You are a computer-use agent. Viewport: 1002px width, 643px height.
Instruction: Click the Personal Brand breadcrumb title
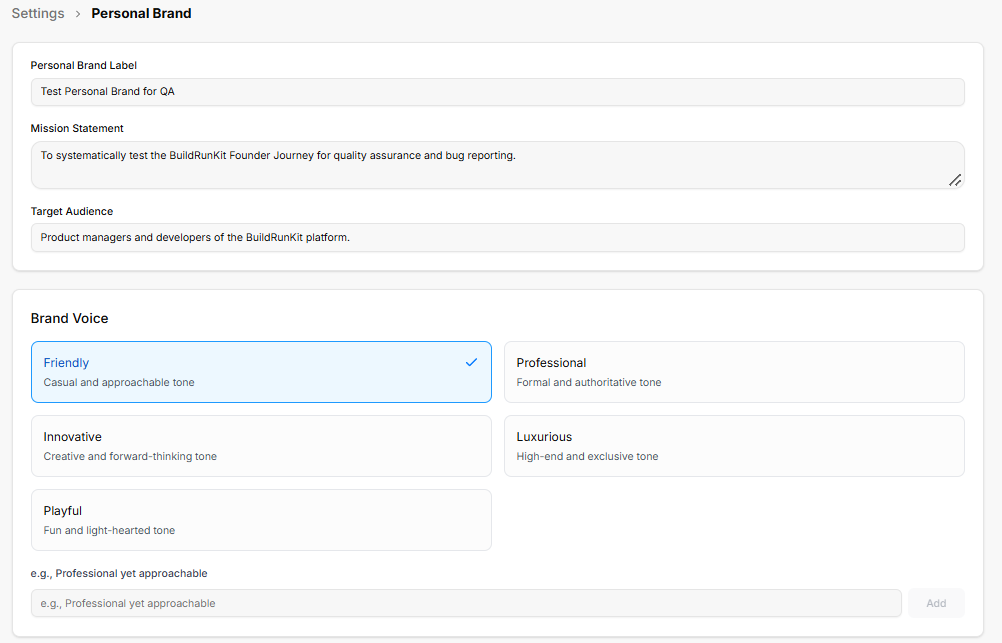141,13
